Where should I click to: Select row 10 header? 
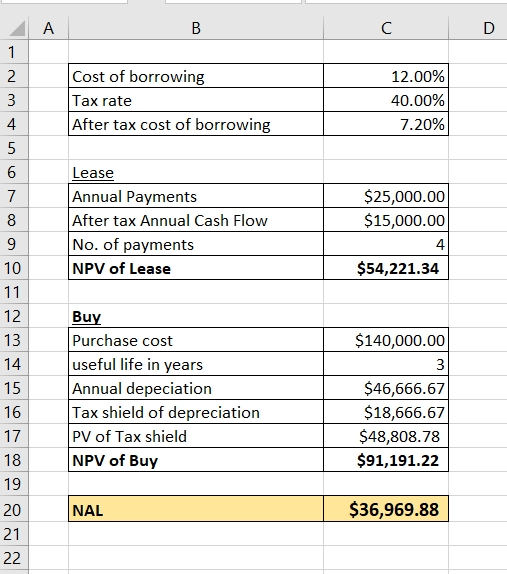[x=14, y=268]
